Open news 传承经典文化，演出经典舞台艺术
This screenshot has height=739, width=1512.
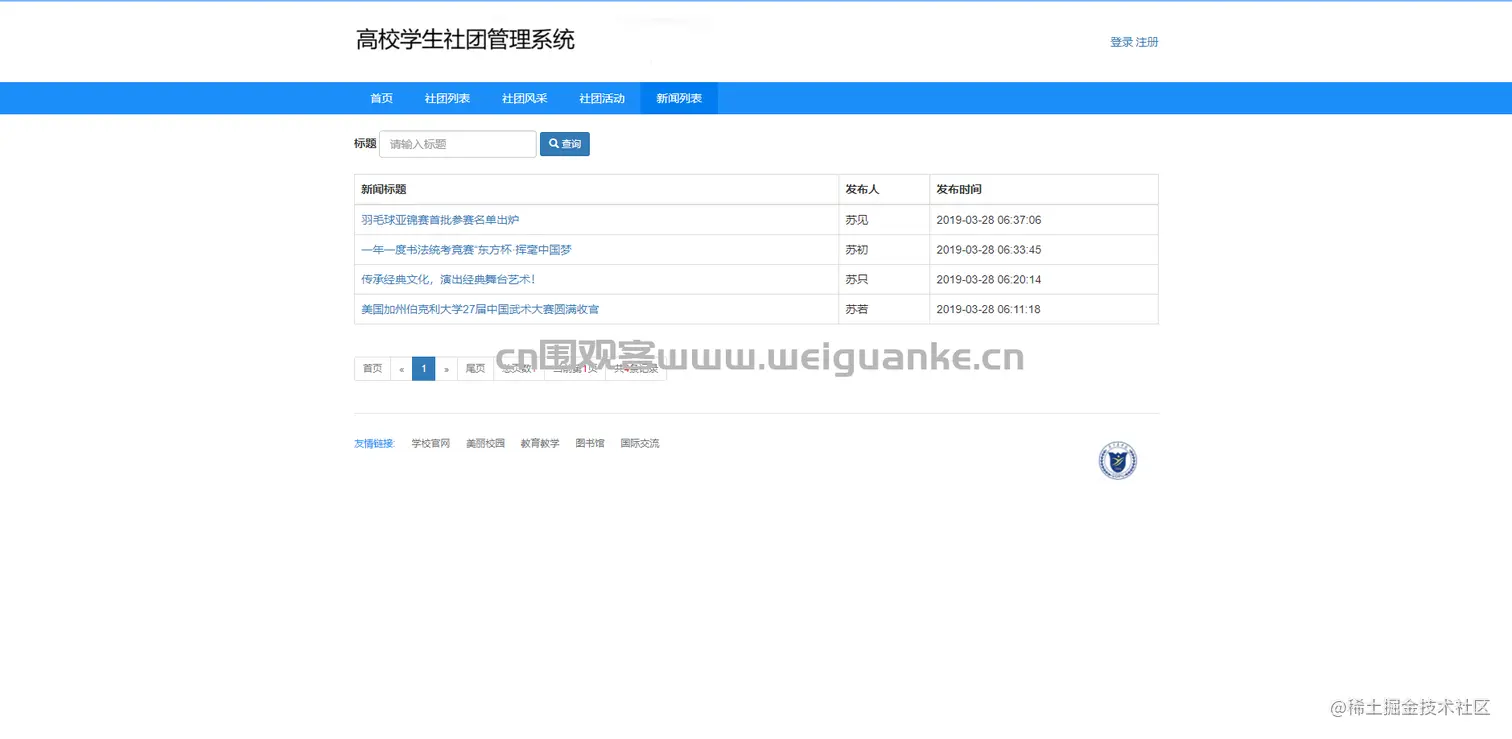point(448,280)
